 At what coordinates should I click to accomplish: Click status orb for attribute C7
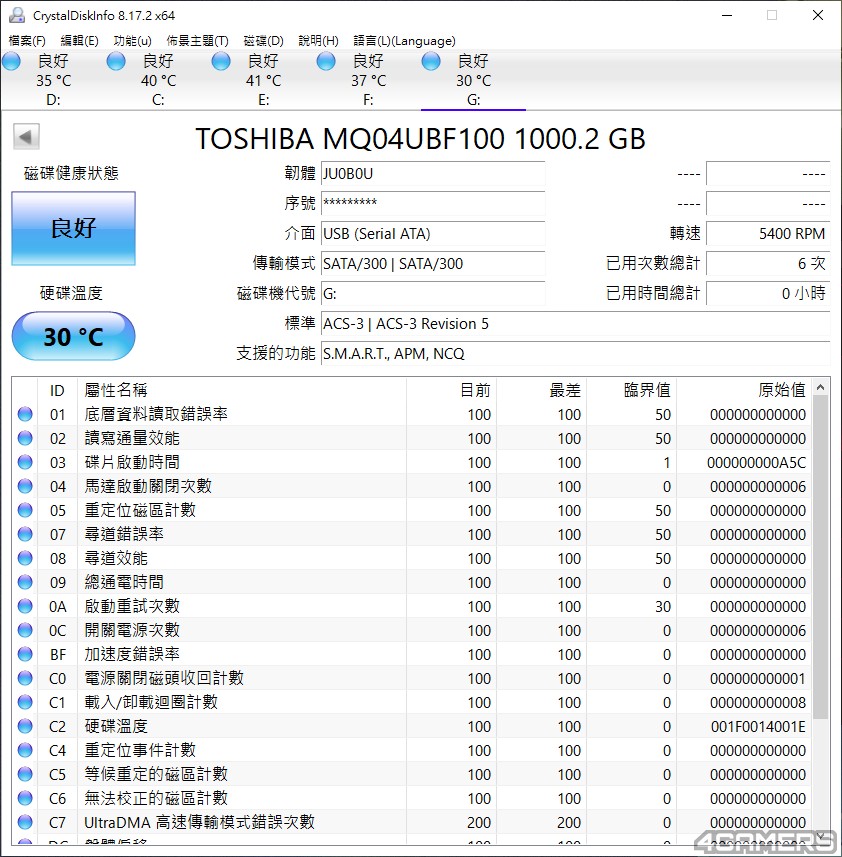click(25, 823)
